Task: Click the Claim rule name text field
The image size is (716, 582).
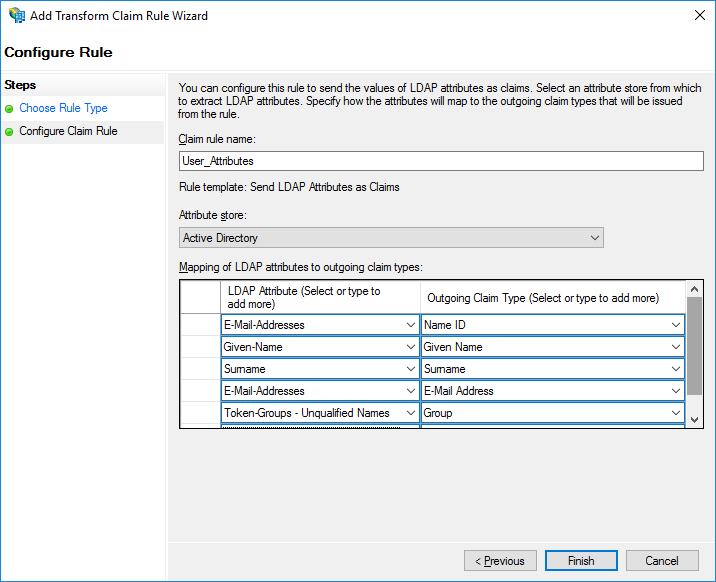Action: [x=440, y=161]
